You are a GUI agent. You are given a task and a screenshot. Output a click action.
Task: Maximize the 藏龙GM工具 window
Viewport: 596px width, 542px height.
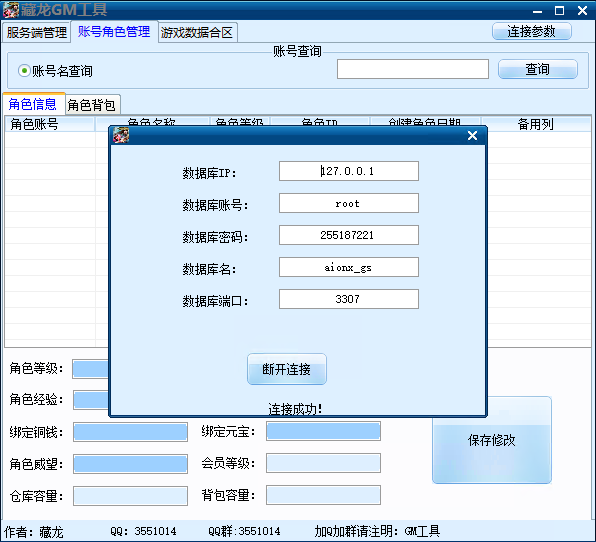pos(560,11)
